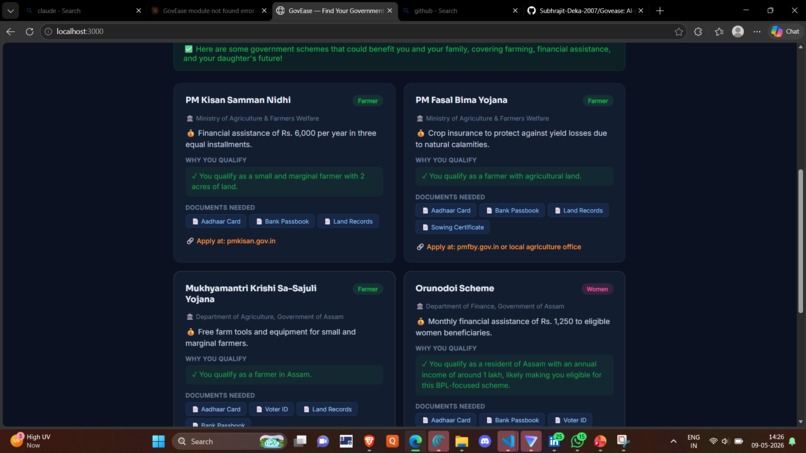This screenshot has height=453, width=806.
Task: Select Bank Passbook chip in Orunodoi card
Action: pyautogui.click(x=512, y=420)
